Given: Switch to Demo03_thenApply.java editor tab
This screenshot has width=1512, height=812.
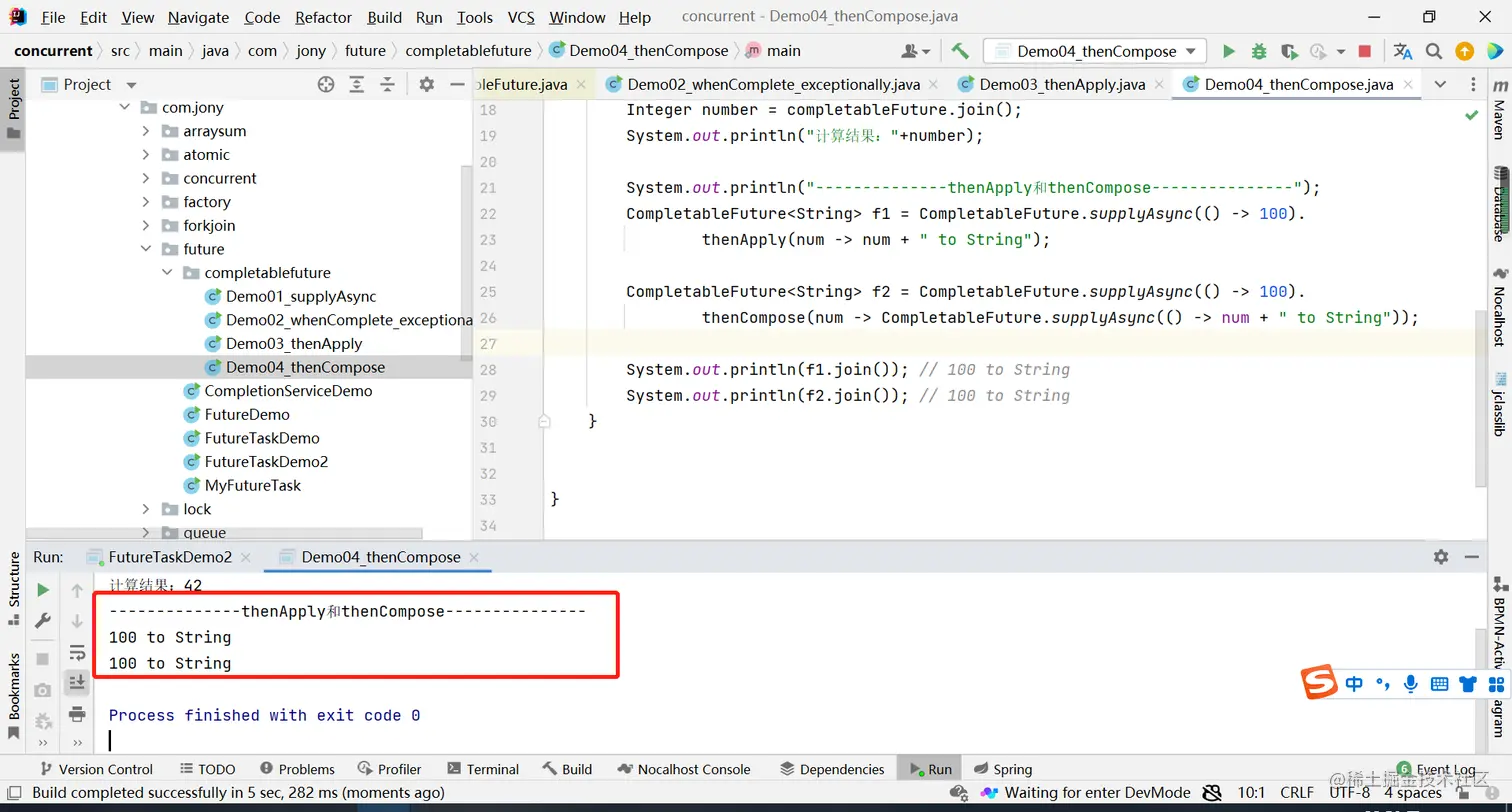Looking at the screenshot, I should (x=1062, y=85).
